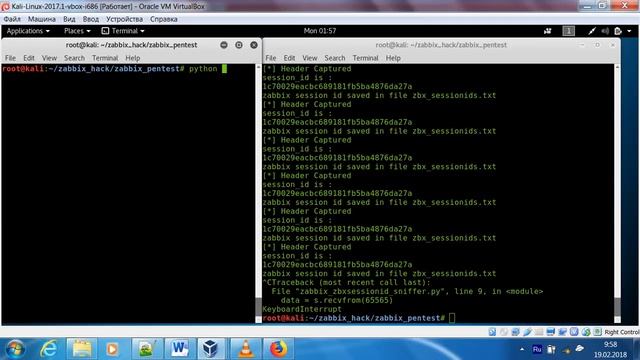Click the volume speaker icon in Kali top bar

(x=605, y=31)
